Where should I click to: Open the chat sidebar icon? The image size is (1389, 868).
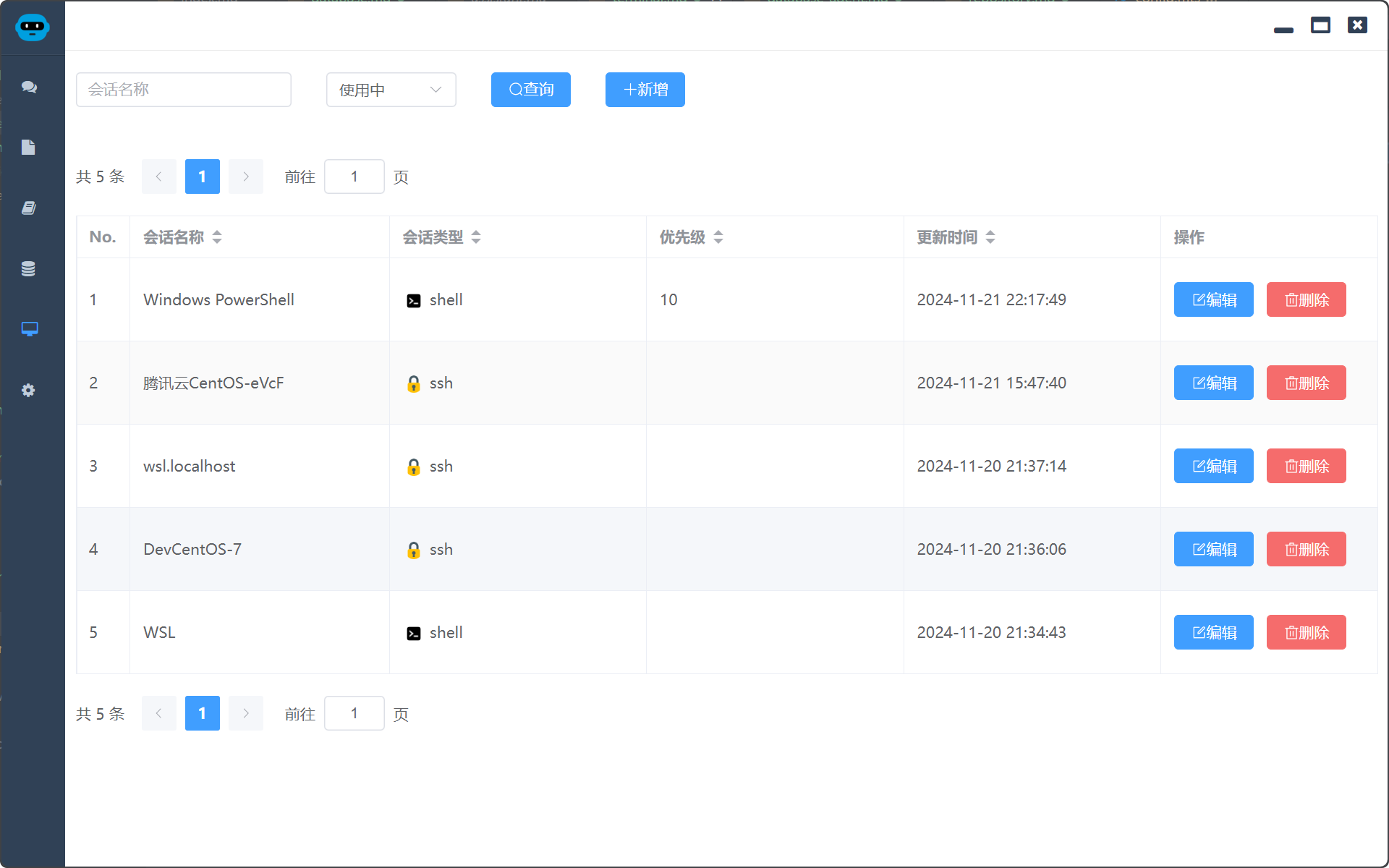coord(29,87)
